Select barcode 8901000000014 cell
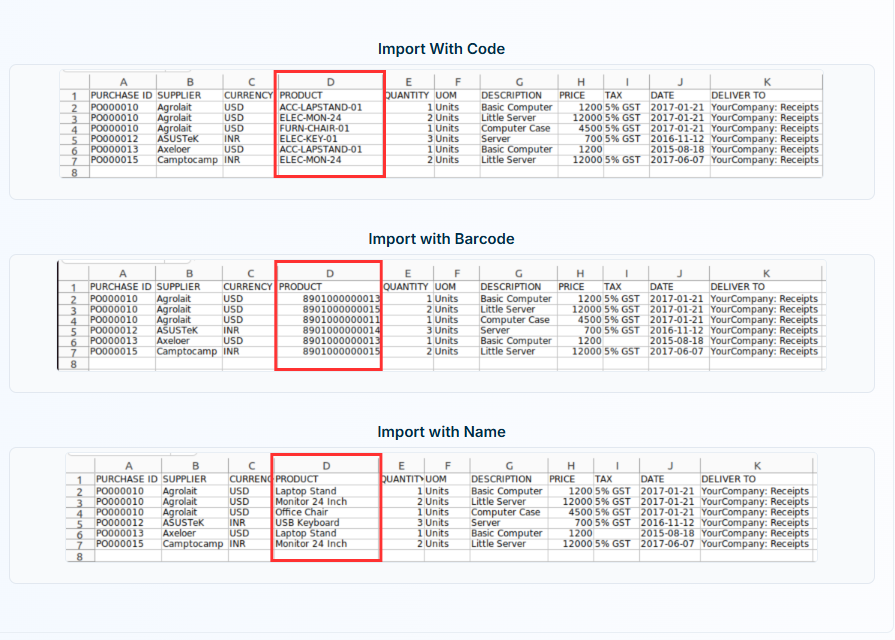 click(341, 330)
